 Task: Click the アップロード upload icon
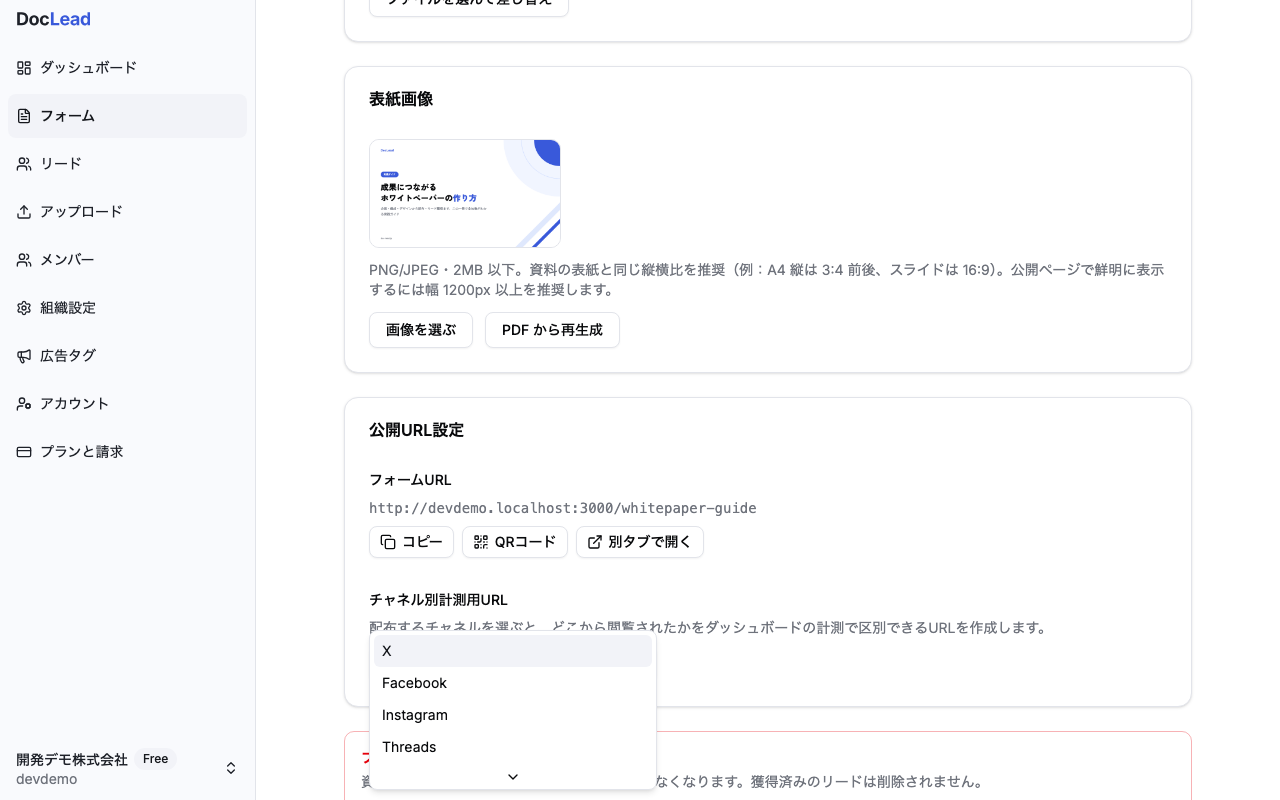[24, 212]
